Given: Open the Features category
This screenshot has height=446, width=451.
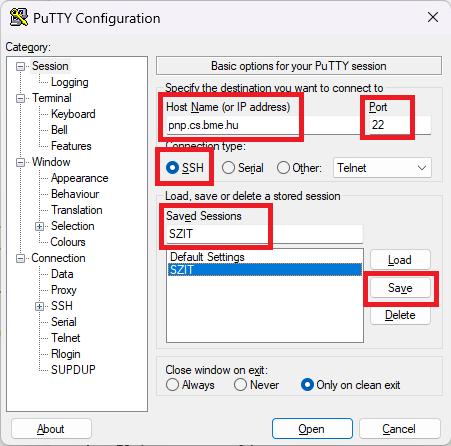Looking at the screenshot, I should click(x=71, y=146).
